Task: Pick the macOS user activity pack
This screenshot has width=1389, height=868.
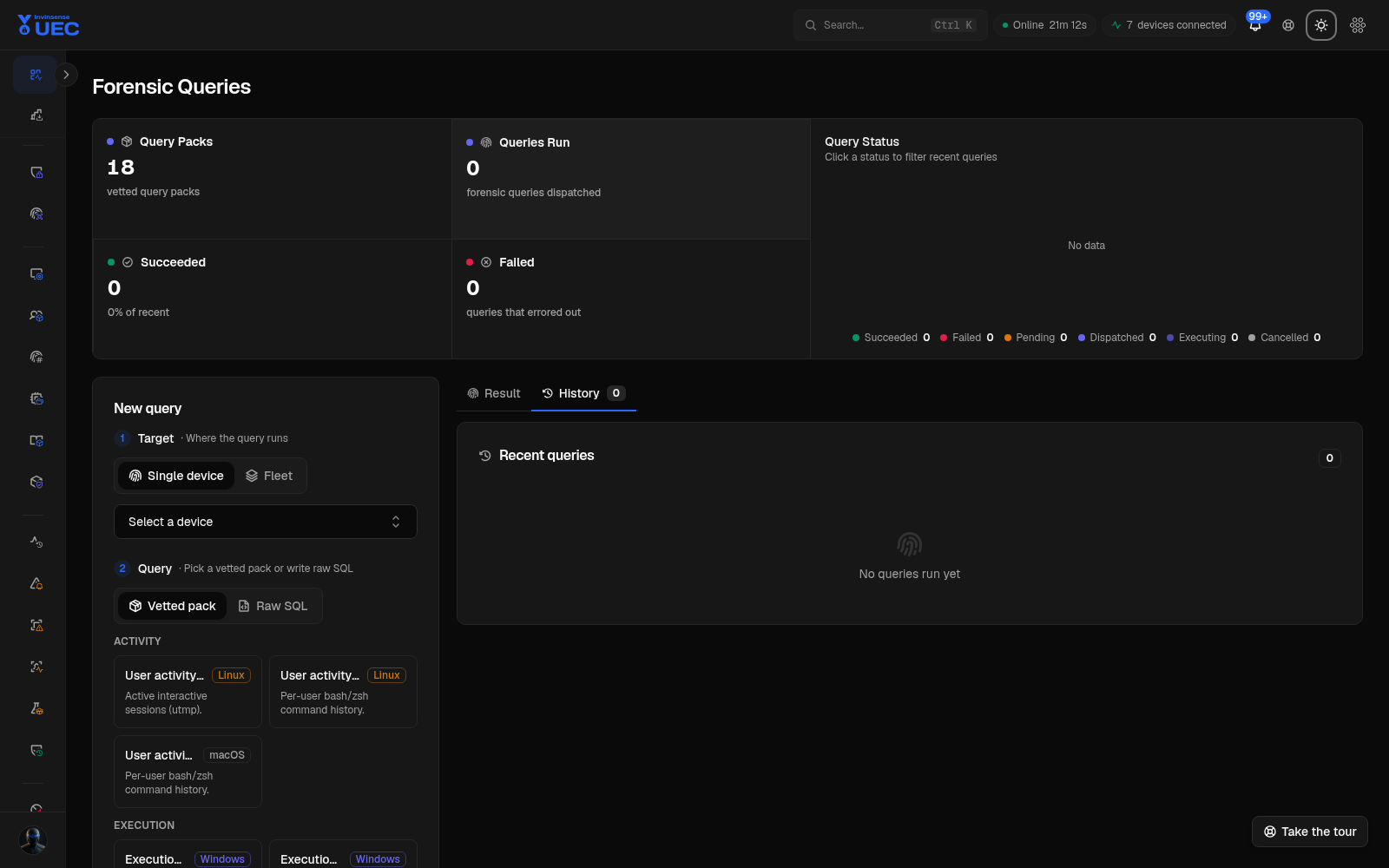Action: pos(188,772)
